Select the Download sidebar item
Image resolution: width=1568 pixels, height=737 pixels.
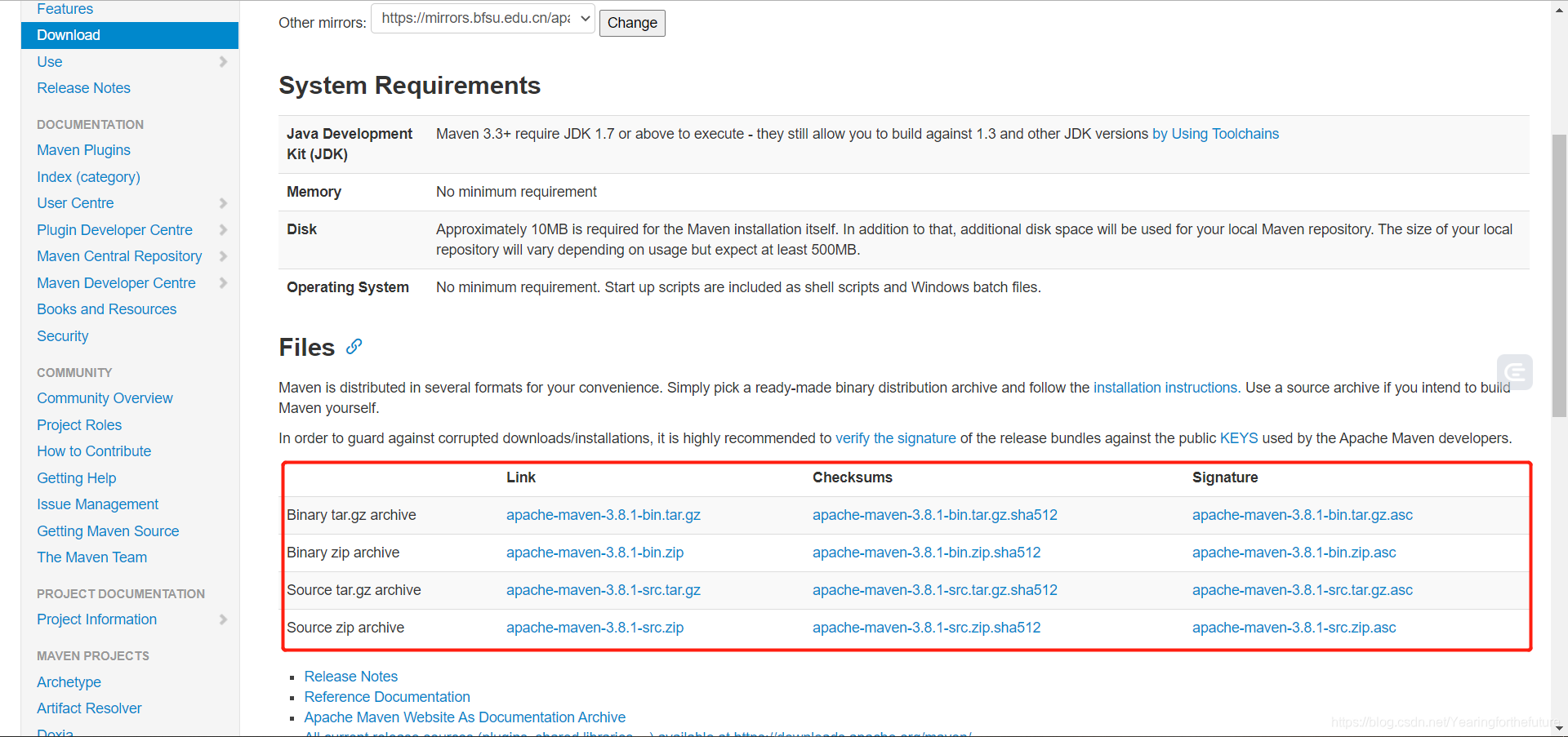(130, 35)
